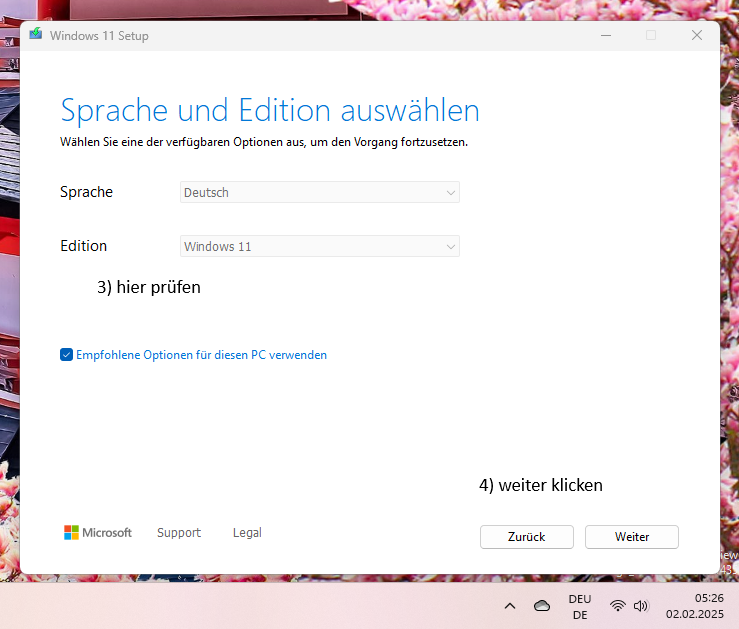This screenshot has width=739, height=629.
Task: Open the Edition dropdown showing Windows 11
Action: (x=320, y=246)
